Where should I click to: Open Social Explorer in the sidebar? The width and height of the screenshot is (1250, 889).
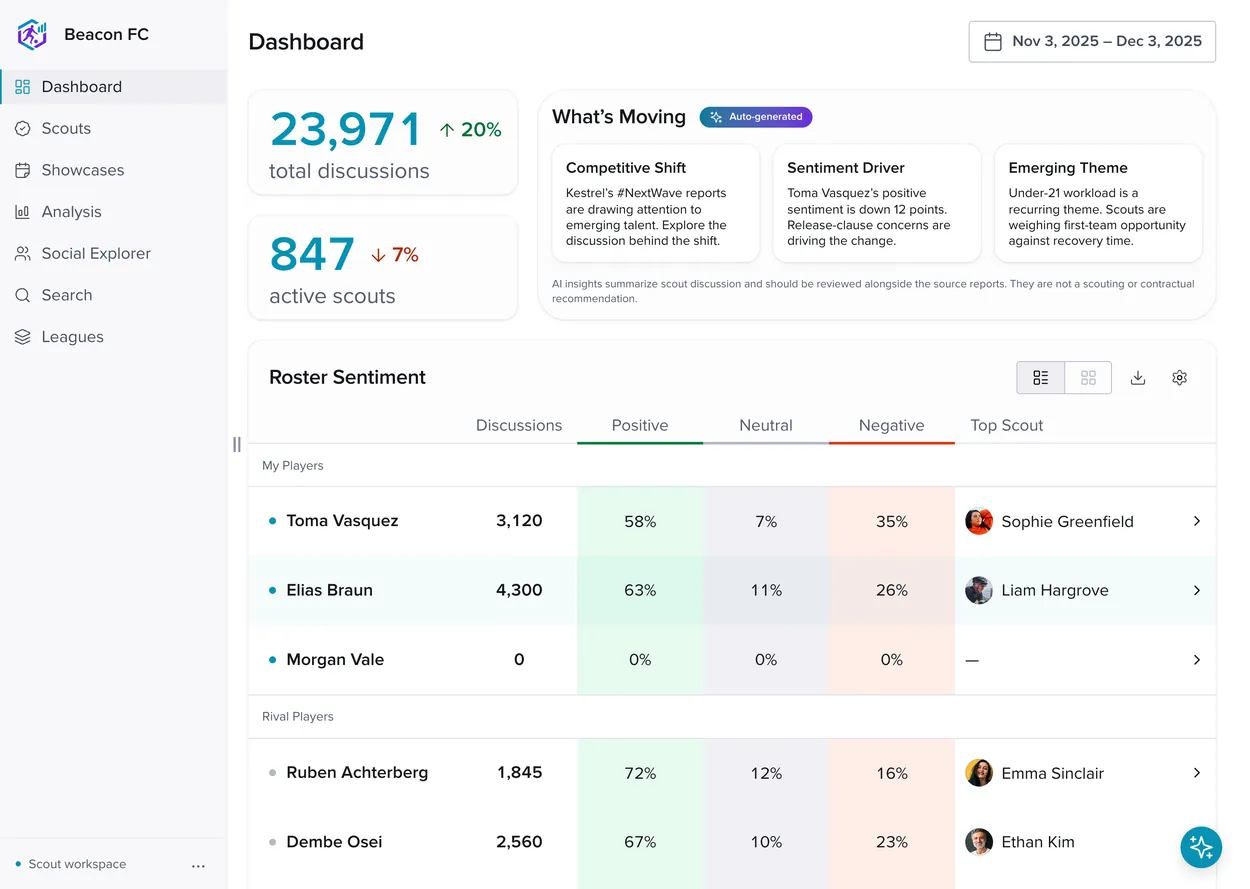114,254
